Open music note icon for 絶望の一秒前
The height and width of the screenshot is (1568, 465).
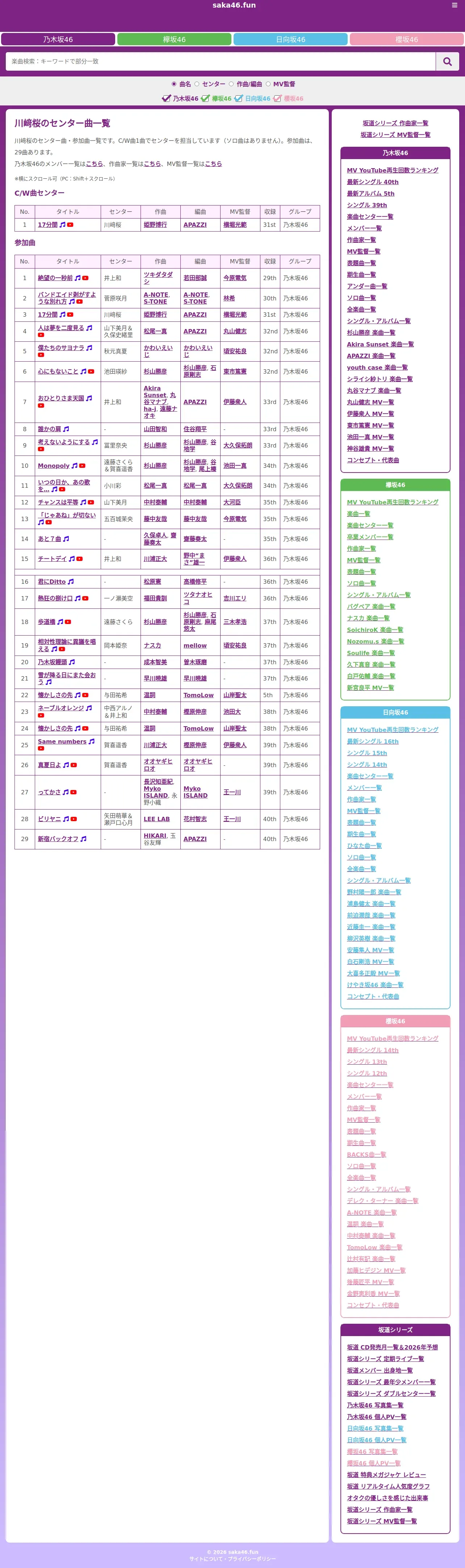(77, 278)
